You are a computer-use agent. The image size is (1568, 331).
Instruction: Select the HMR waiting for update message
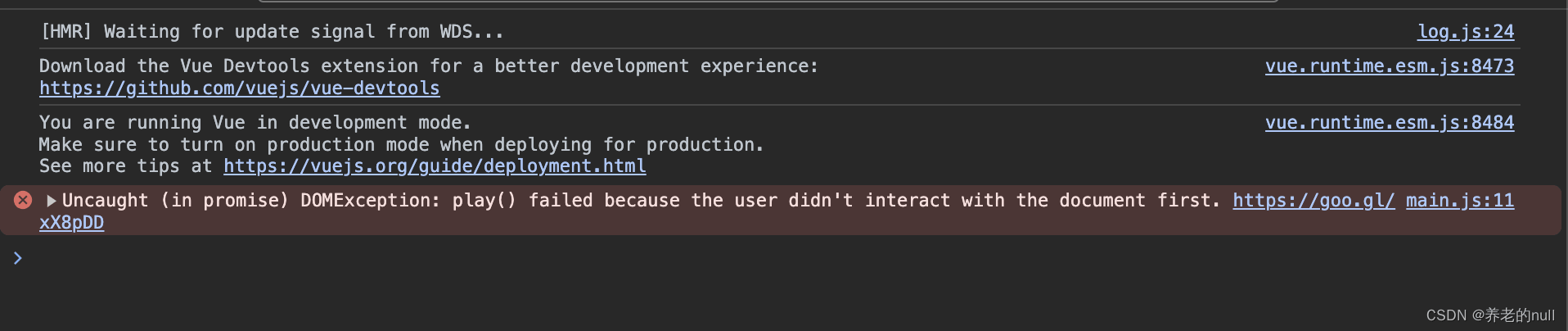coord(273,32)
